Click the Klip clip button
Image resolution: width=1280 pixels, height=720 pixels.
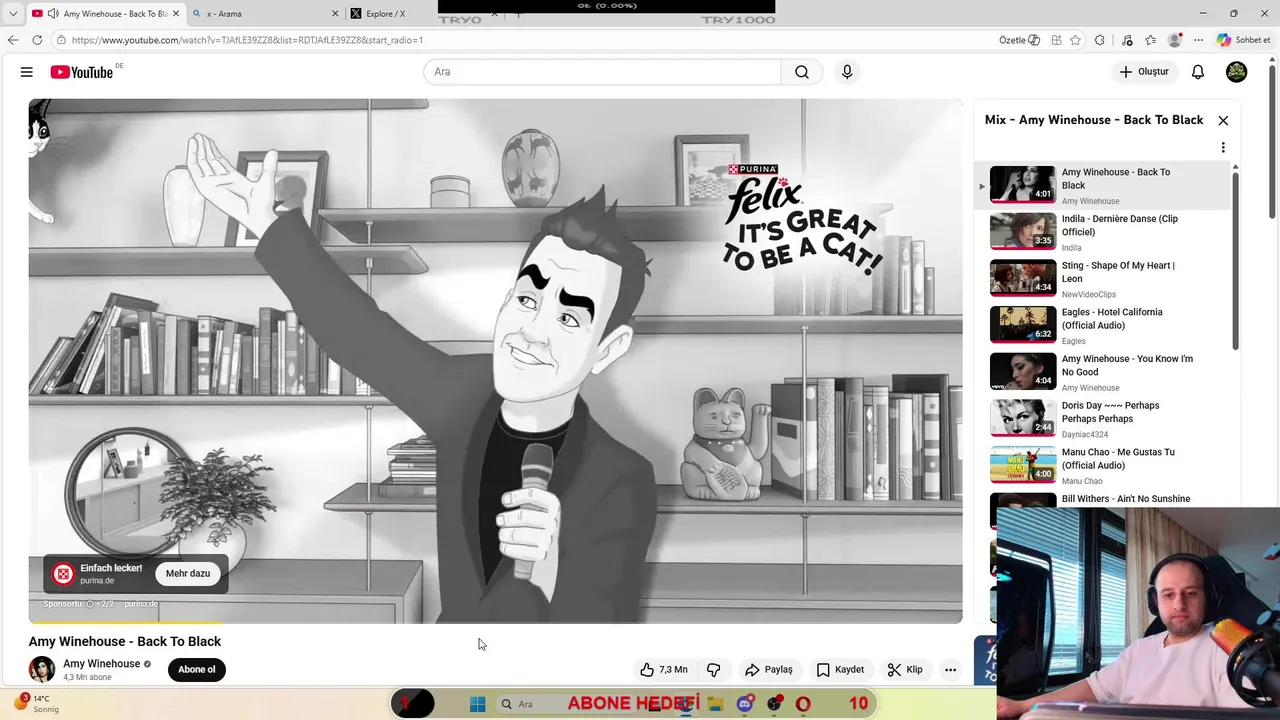pyautogui.click(x=905, y=670)
